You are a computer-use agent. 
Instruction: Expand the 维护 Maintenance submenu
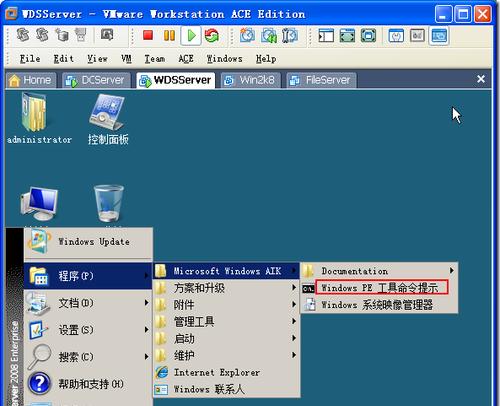226,355
